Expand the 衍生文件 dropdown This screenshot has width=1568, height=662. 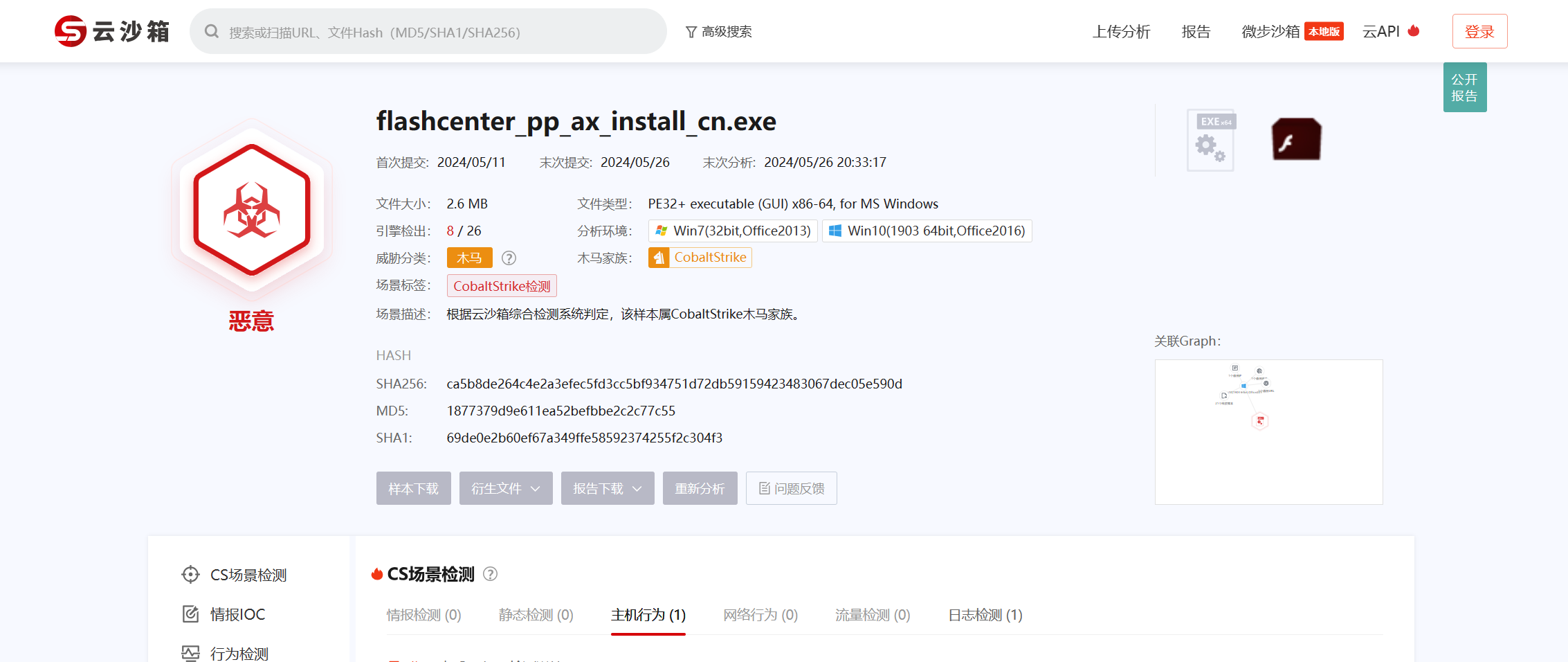pos(506,488)
